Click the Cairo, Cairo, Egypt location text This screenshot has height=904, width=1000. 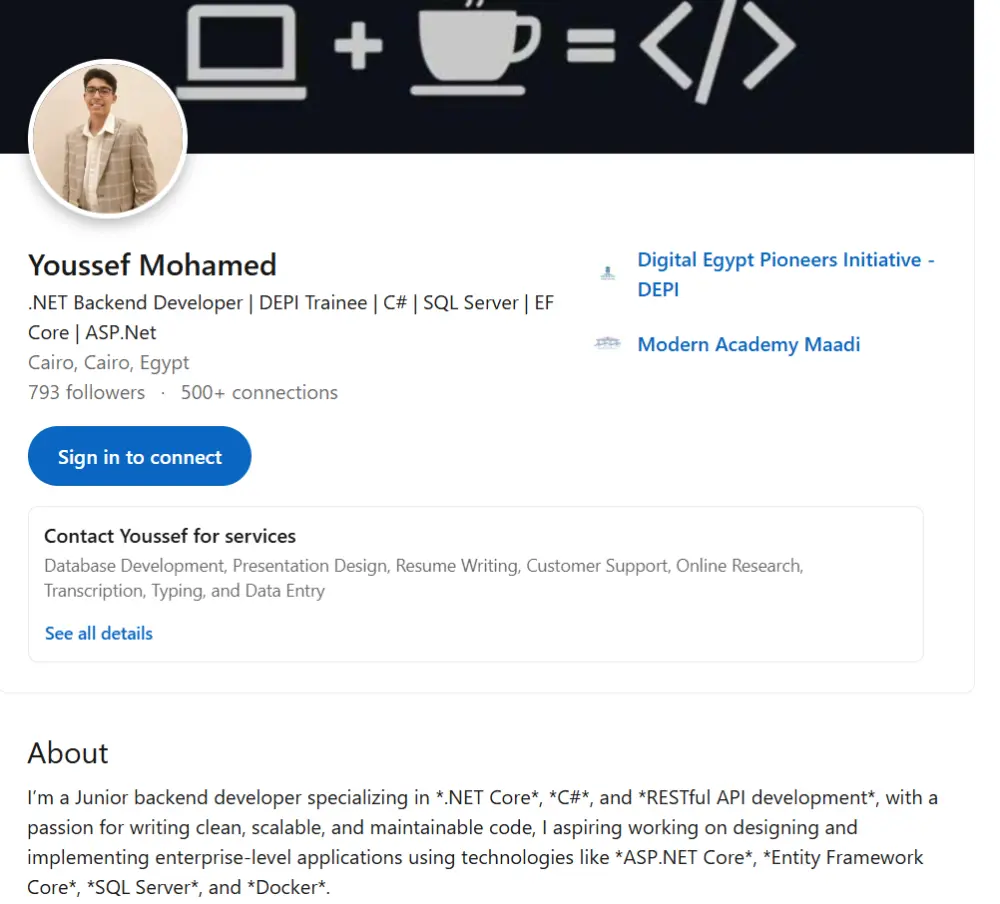[x=108, y=362]
